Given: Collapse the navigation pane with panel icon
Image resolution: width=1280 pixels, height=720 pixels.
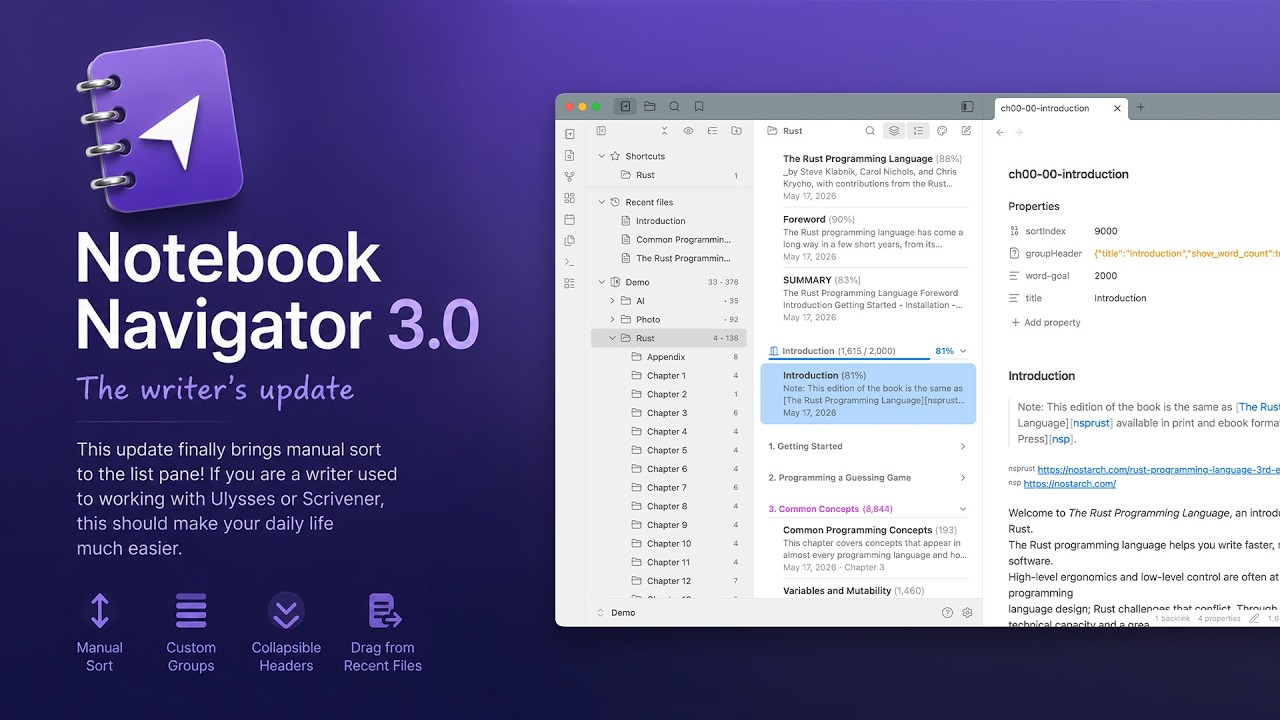Looking at the screenshot, I should 601,131.
